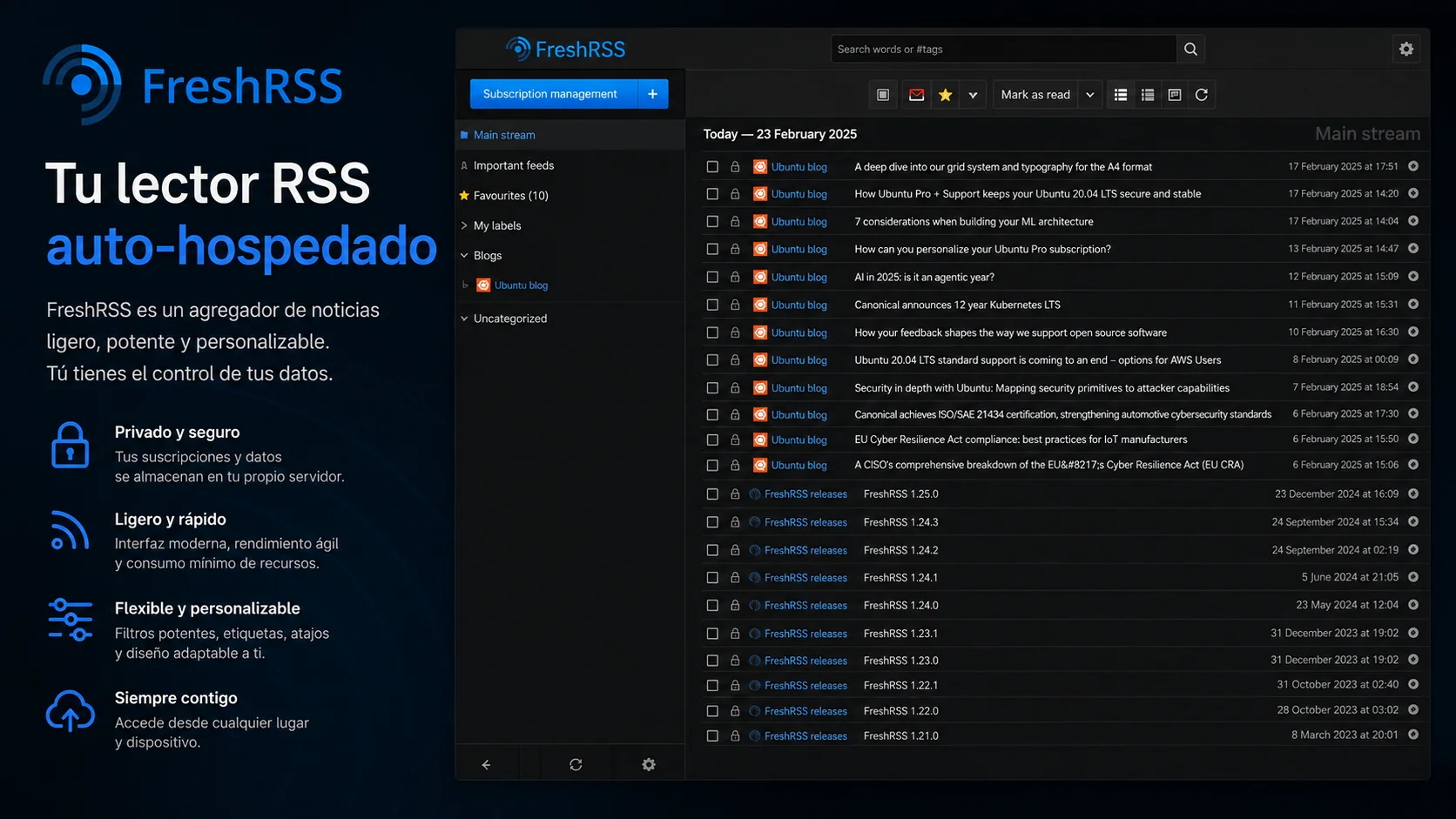Tick the checkbox for 'A deep dive into our grid system'
This screenshot has height=819, width=1456.
click(712, 166)
